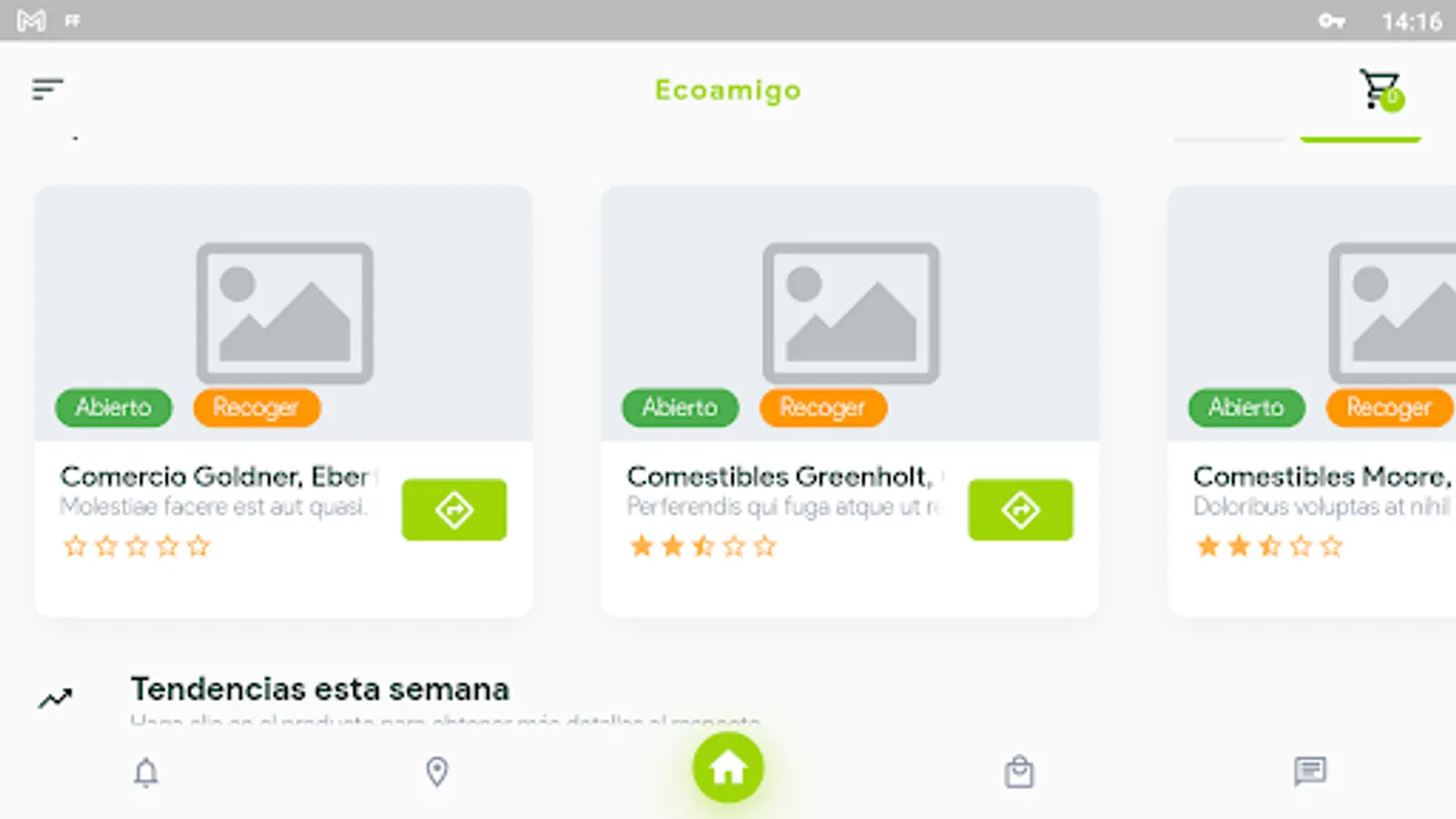
Task: Get directions to Comestibles Greenholt
Action: click(x=1020, y=510)
